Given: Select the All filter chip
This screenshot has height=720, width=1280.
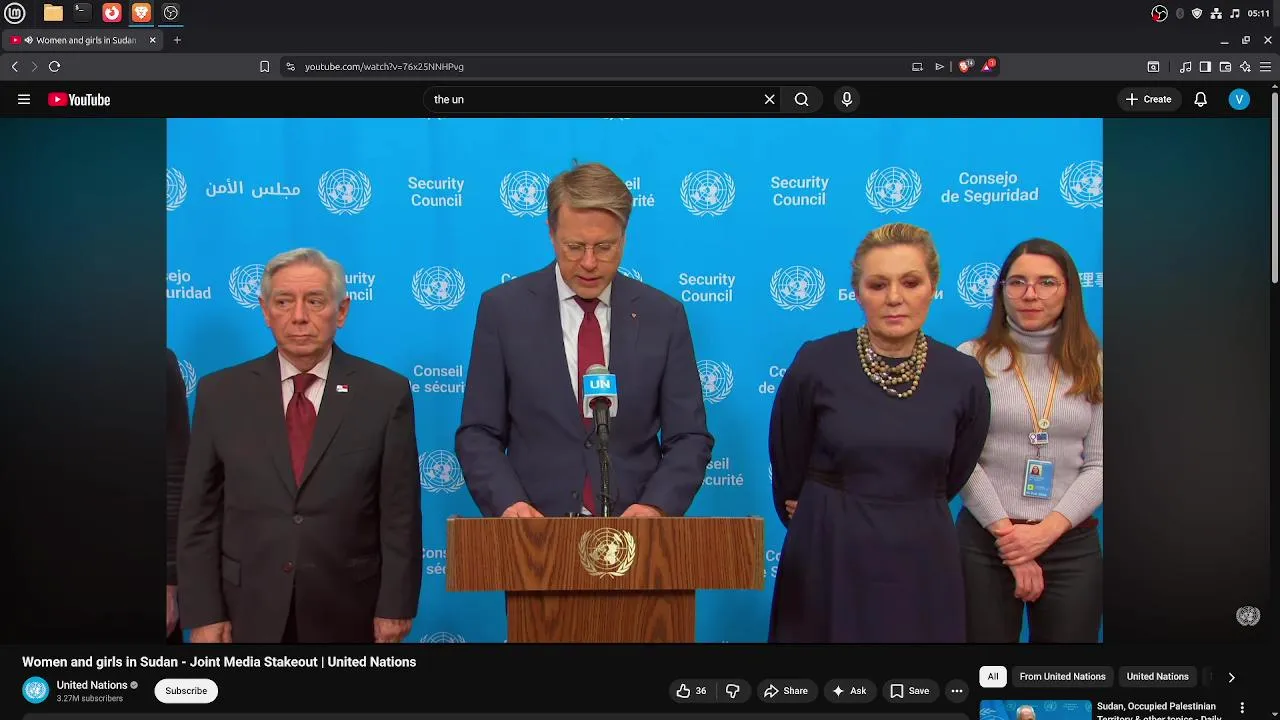Looking at the screenshot, I should [x=993, y=677].
